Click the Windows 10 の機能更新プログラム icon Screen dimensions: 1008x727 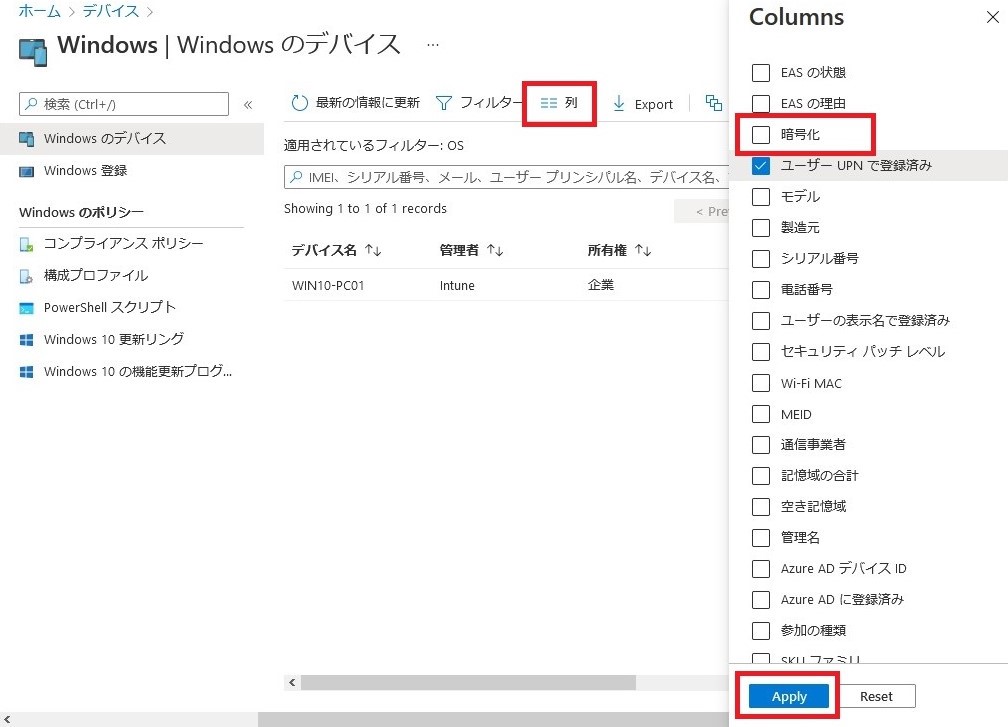tap(26, 372)
